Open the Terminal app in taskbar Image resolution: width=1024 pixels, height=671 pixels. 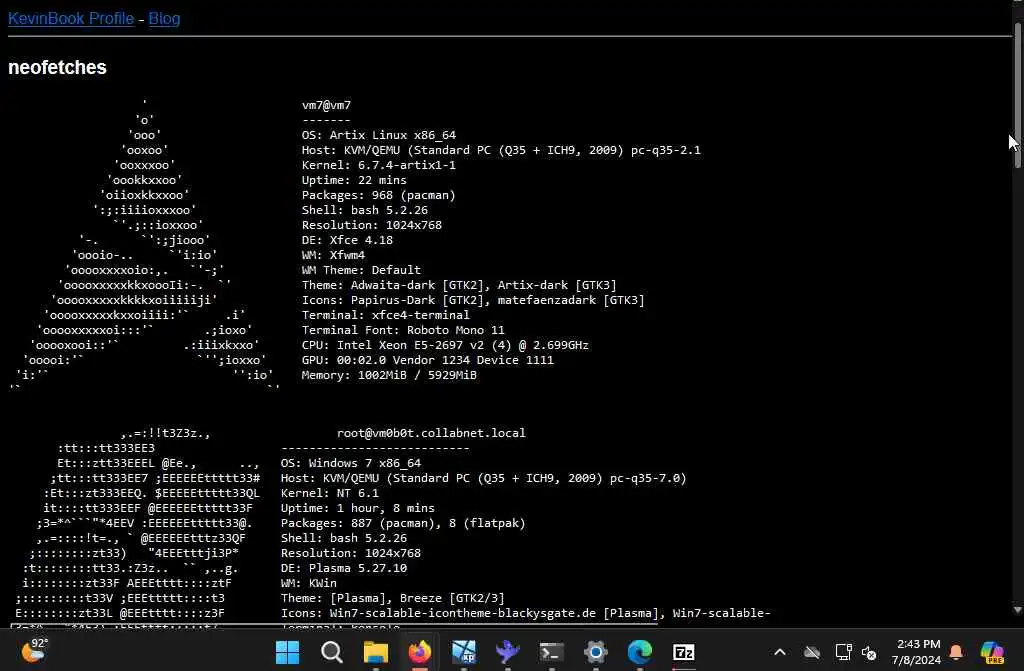pos(552,652)
